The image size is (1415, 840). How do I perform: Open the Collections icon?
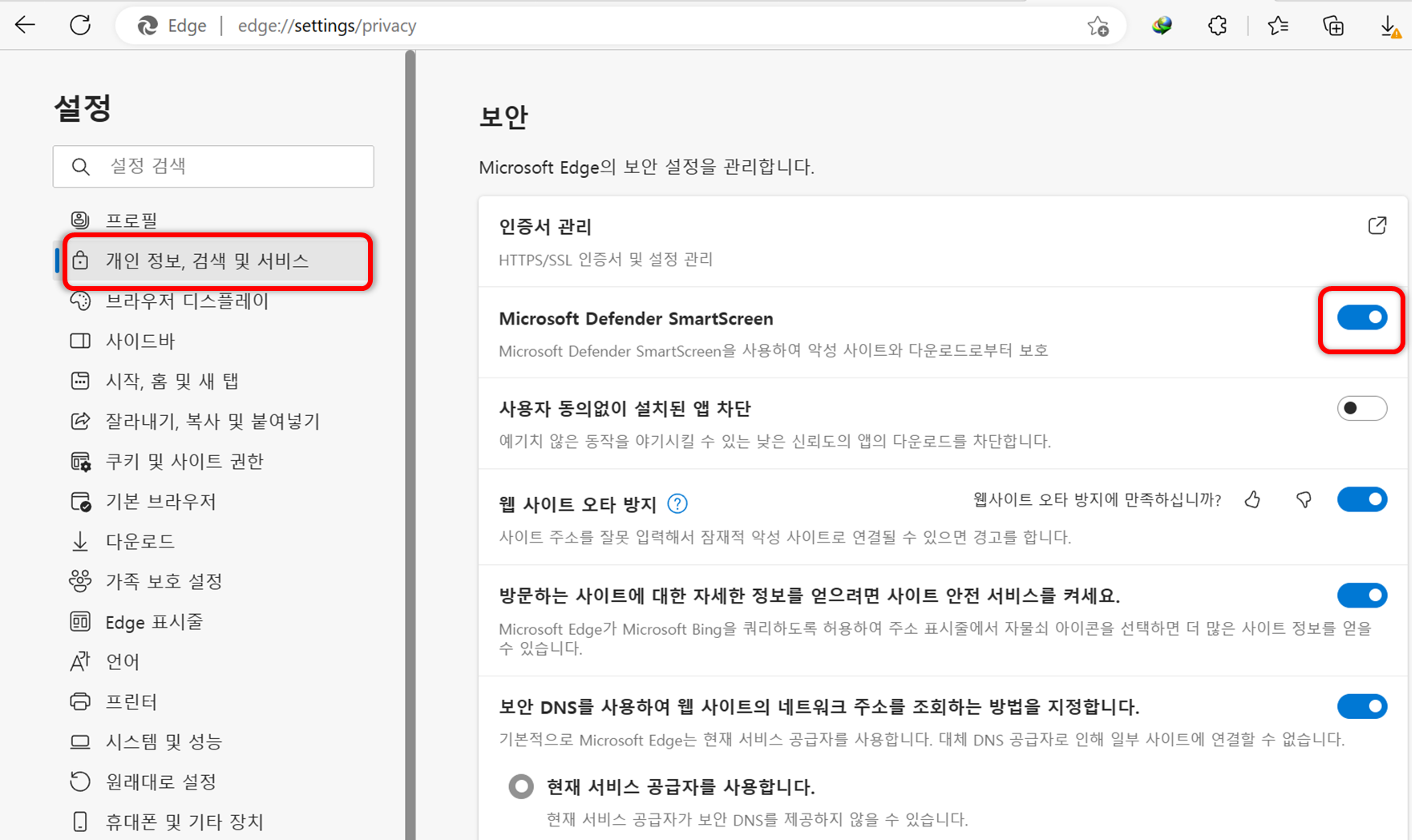[1333, 26]
